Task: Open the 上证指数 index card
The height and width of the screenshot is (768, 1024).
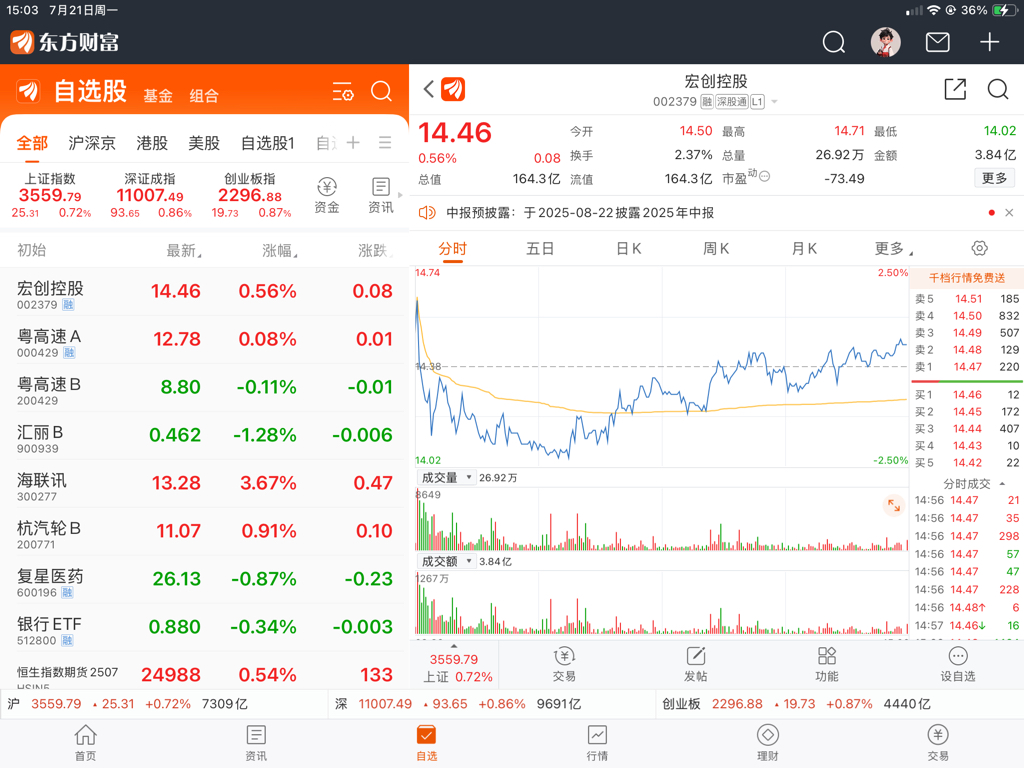Action: [51, 195]
